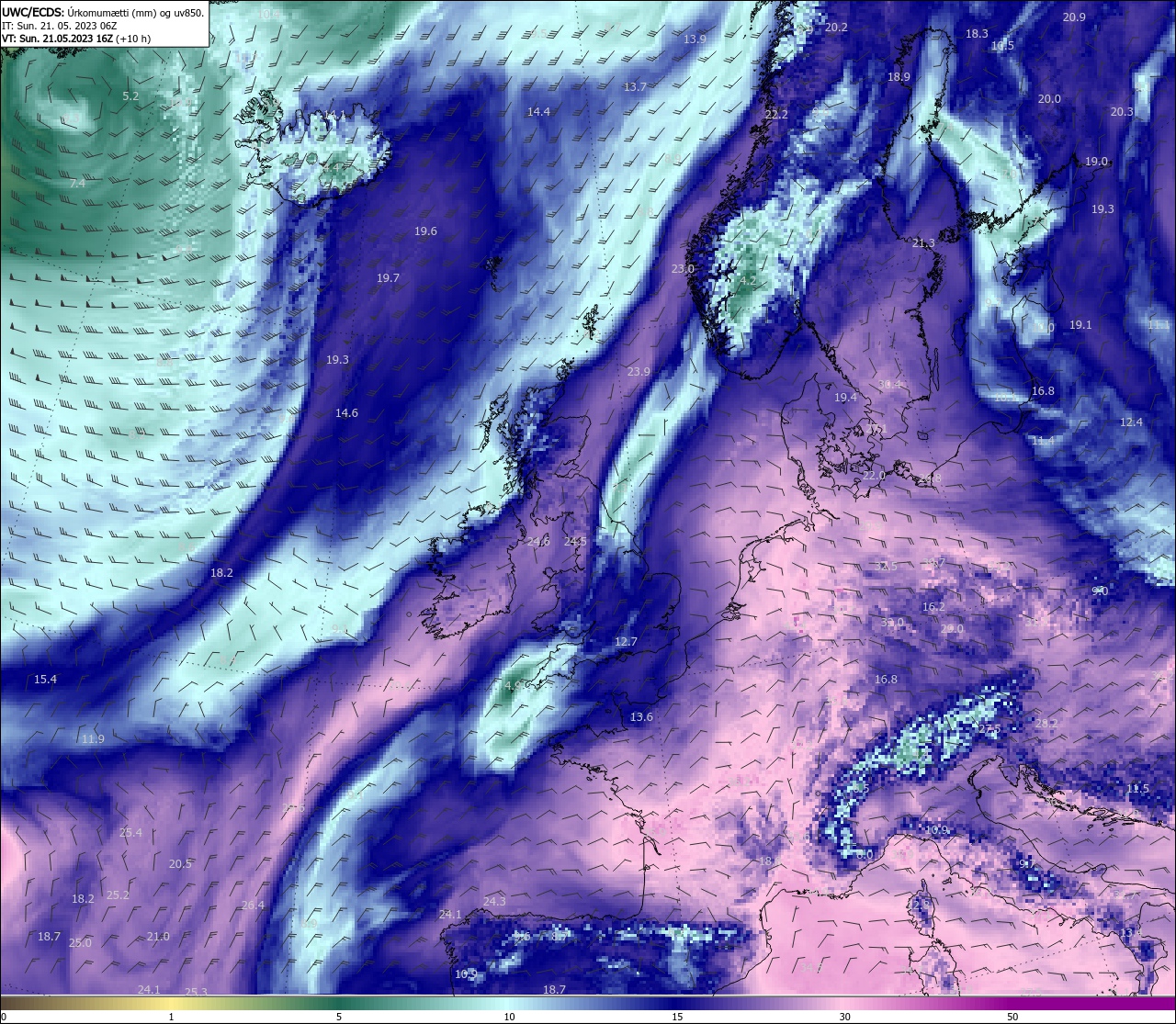Click the 26.4 value on the map

click(253, 906)
